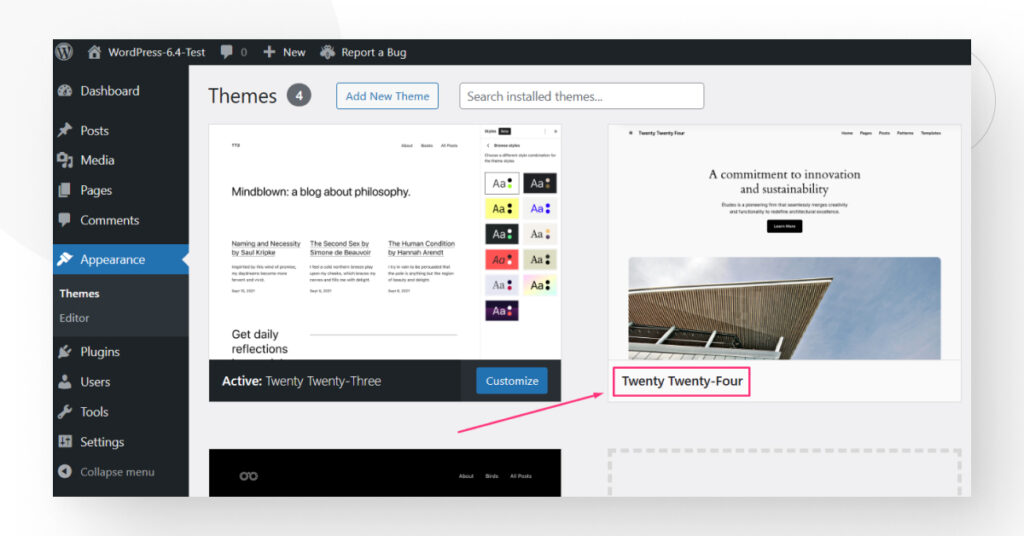Click the Twenty Twenty-Four theme name
Screen dimensions: 1024x536
pyautogui.click(x=682, y=381)
